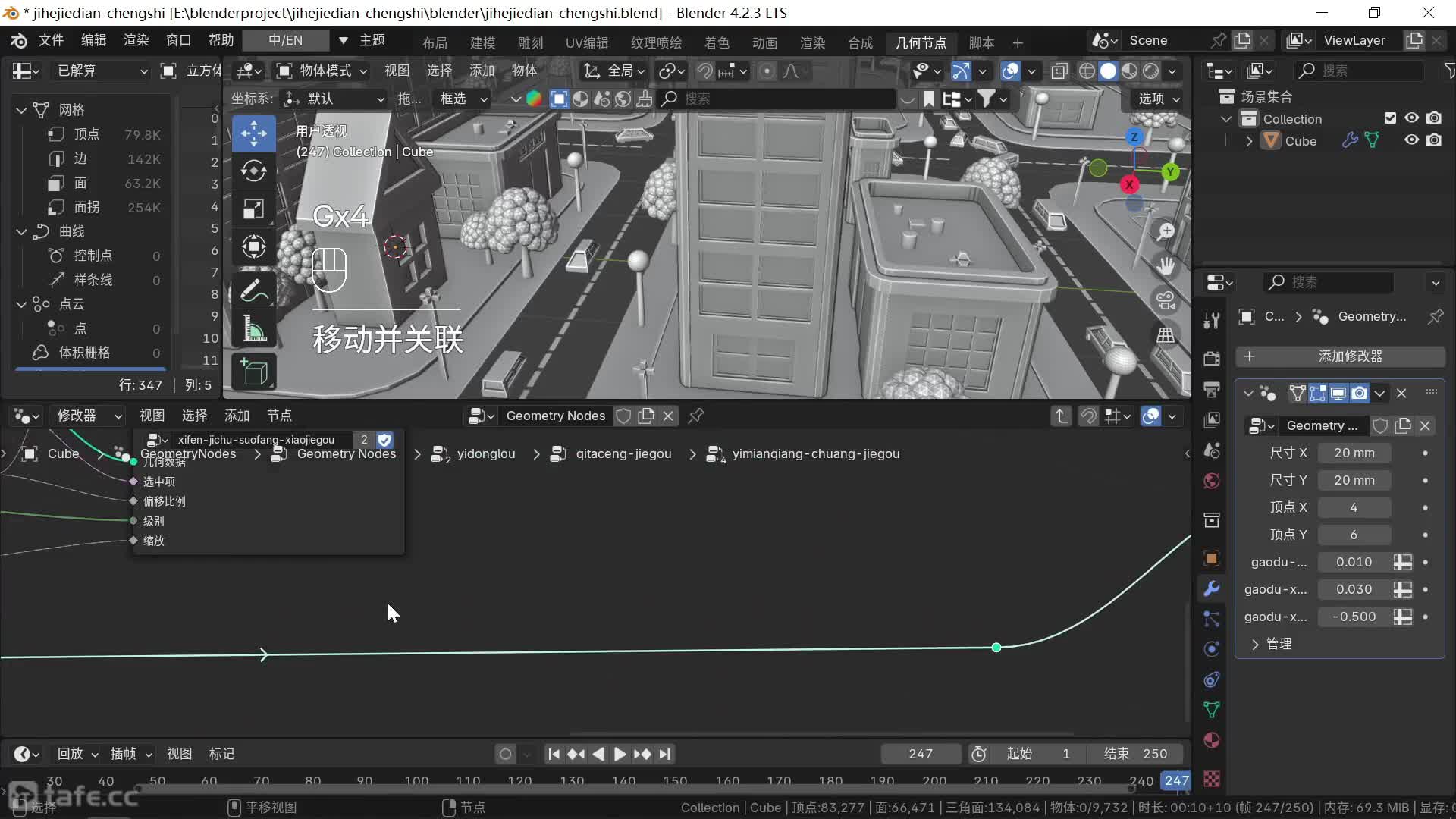Select the Move tool in viewport toolbar
This screenshot has height=819, width=1456.
click(x=253, y=133)
